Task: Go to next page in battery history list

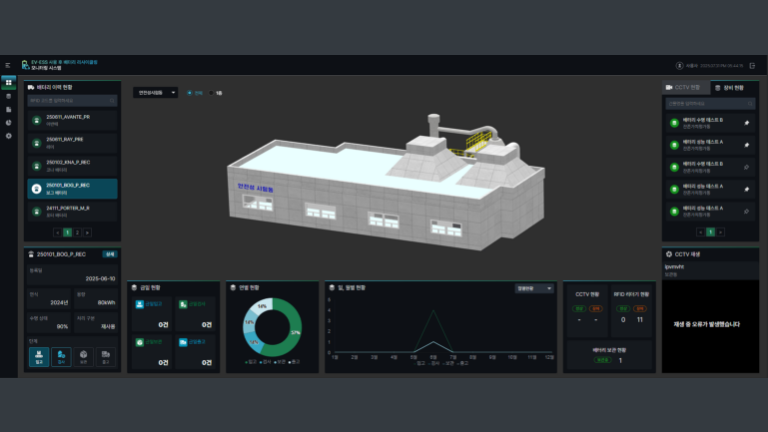Action: 87,232
